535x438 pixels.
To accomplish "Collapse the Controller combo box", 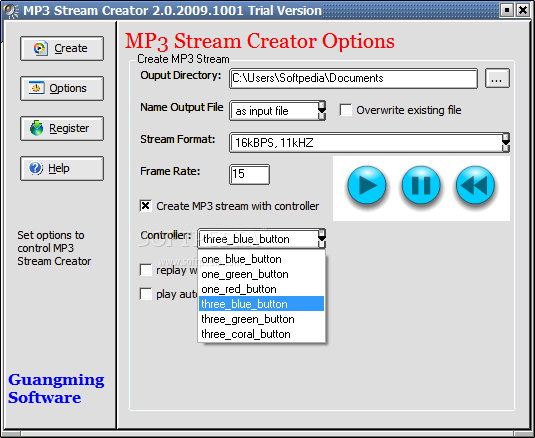I will point(321,238).
